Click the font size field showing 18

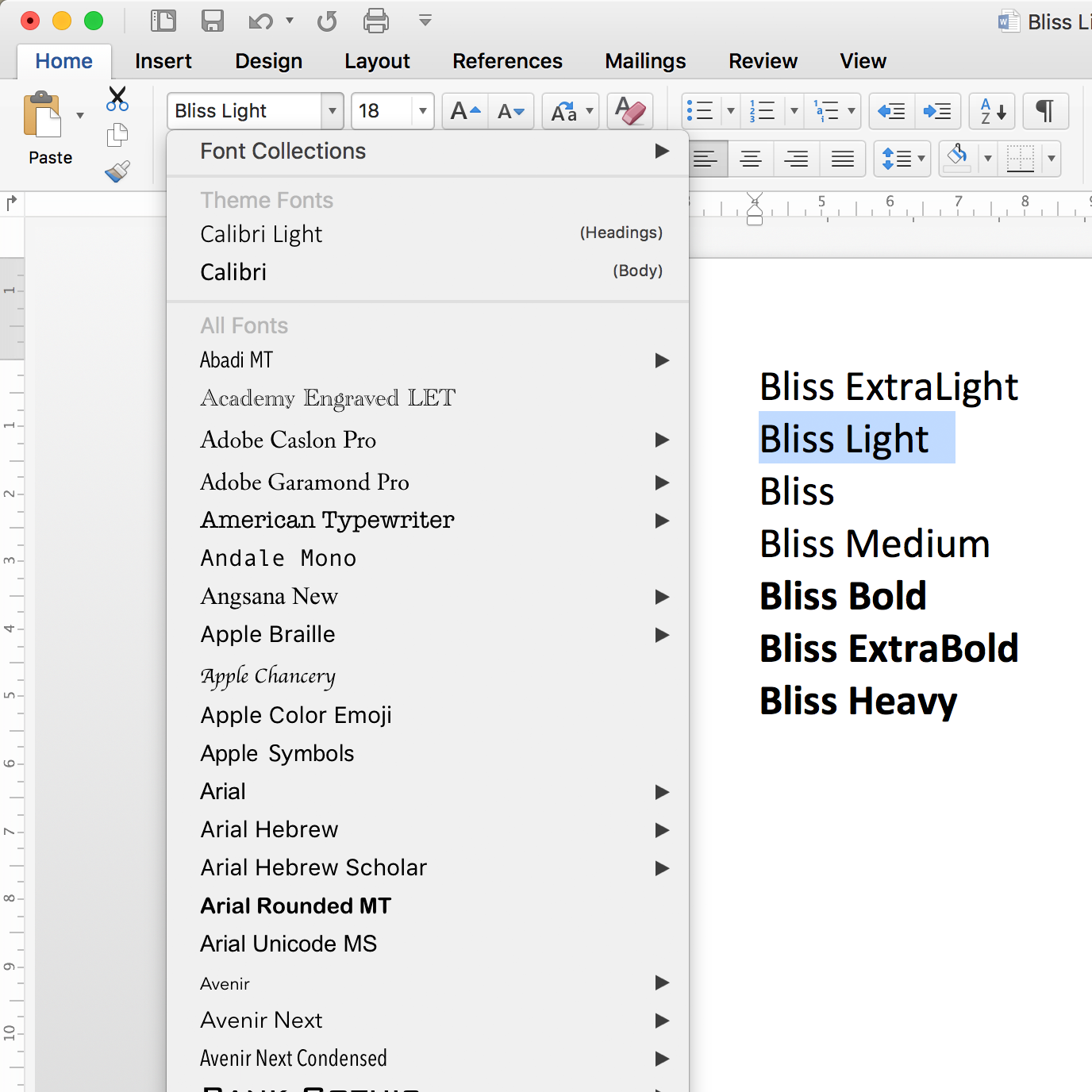(x=383, y=111)
